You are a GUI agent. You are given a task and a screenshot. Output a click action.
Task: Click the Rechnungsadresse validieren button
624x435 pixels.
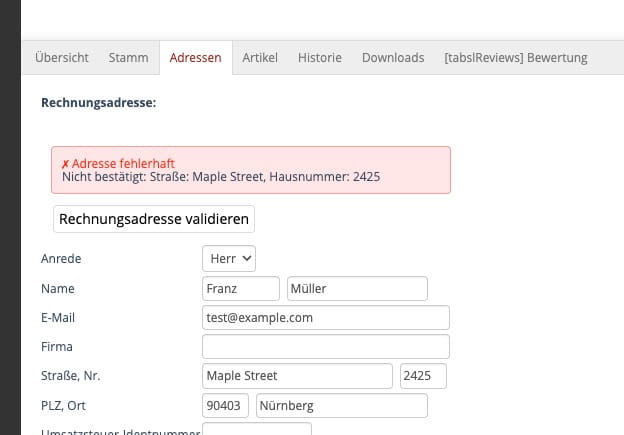pos(154,219)
